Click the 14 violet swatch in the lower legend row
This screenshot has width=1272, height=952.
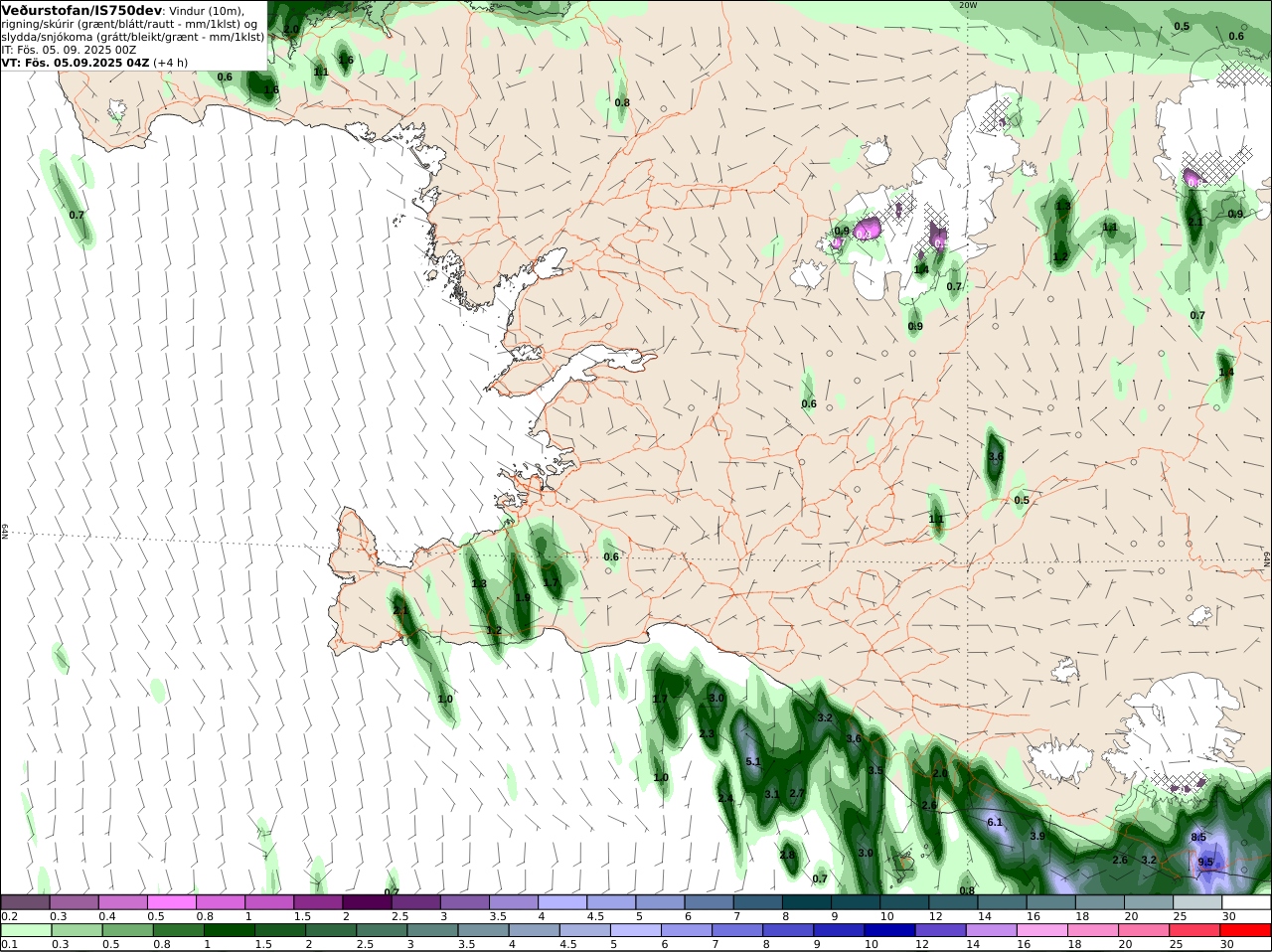(991, 931)
